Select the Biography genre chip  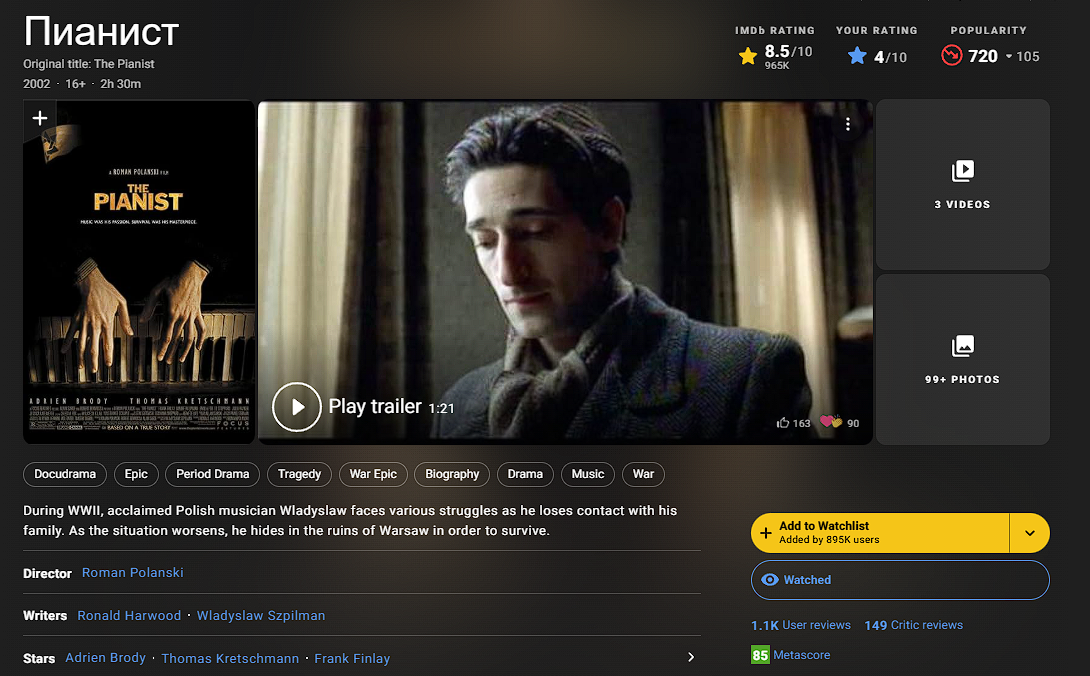453,474
